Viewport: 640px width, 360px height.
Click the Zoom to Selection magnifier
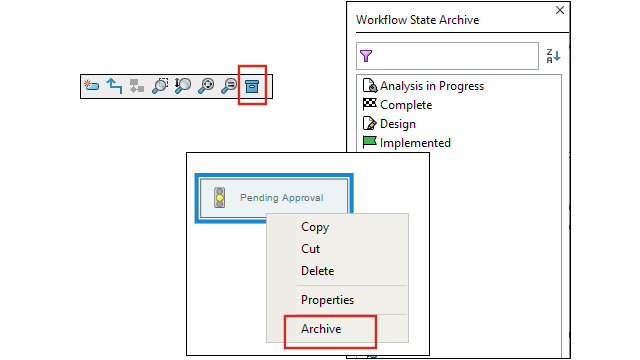pos(229,86)
